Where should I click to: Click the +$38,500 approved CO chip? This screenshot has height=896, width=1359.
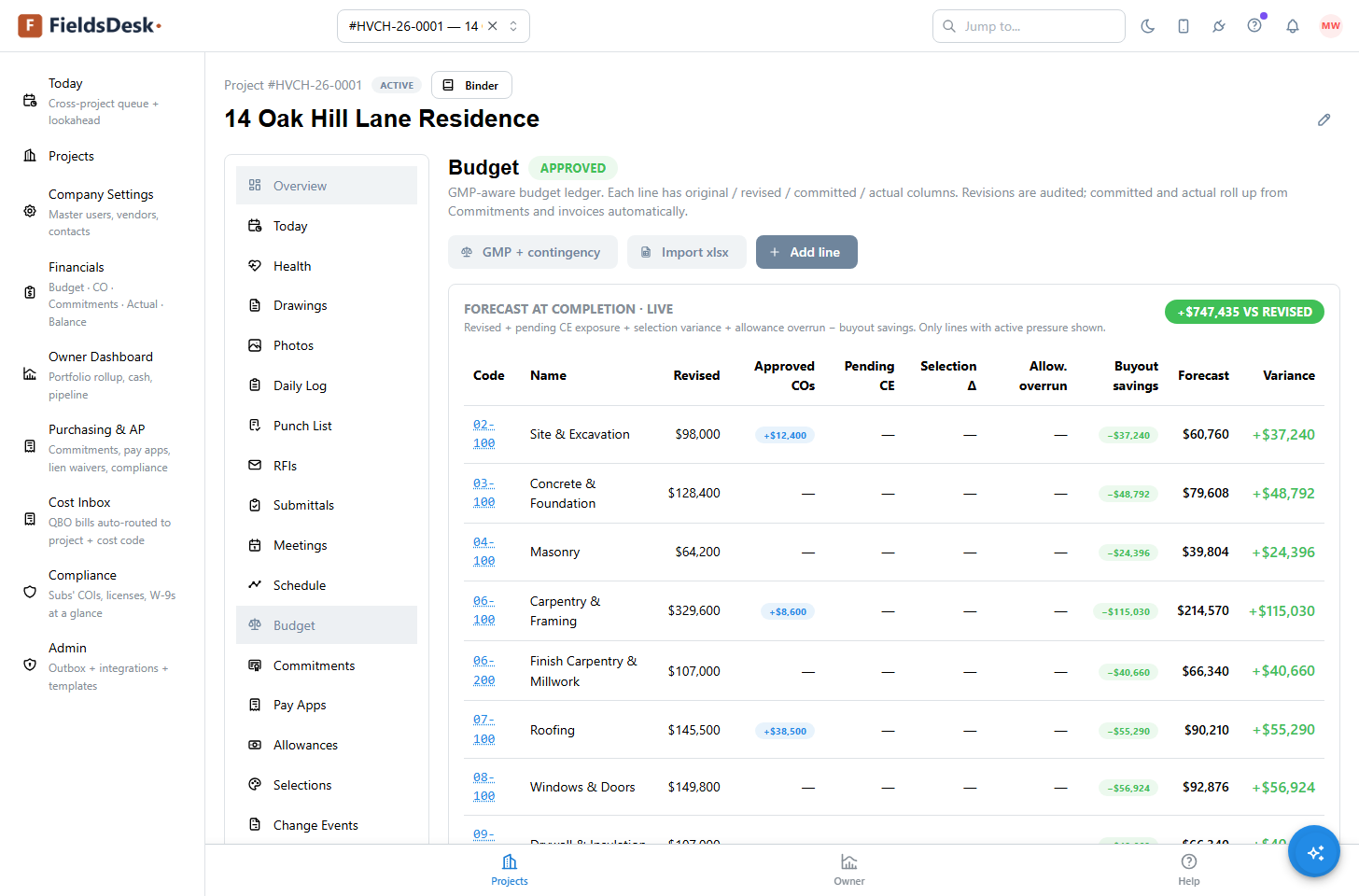785,731
